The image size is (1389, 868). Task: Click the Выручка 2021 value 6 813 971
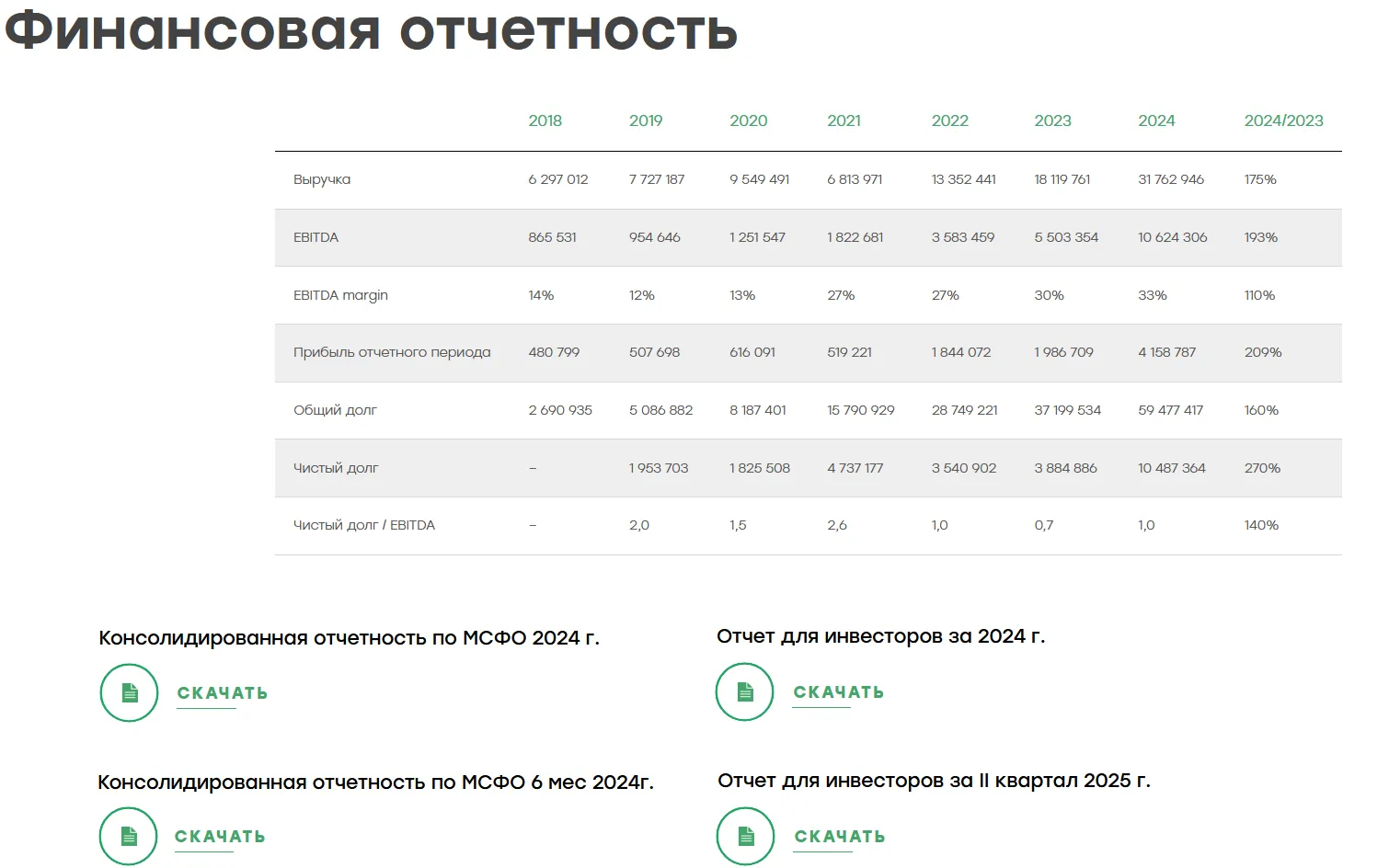855,179
